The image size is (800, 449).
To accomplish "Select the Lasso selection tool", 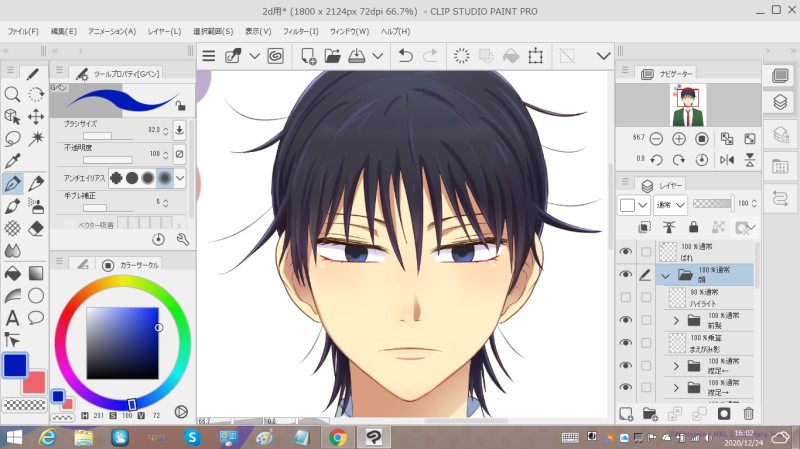I will tap(12, 139).
